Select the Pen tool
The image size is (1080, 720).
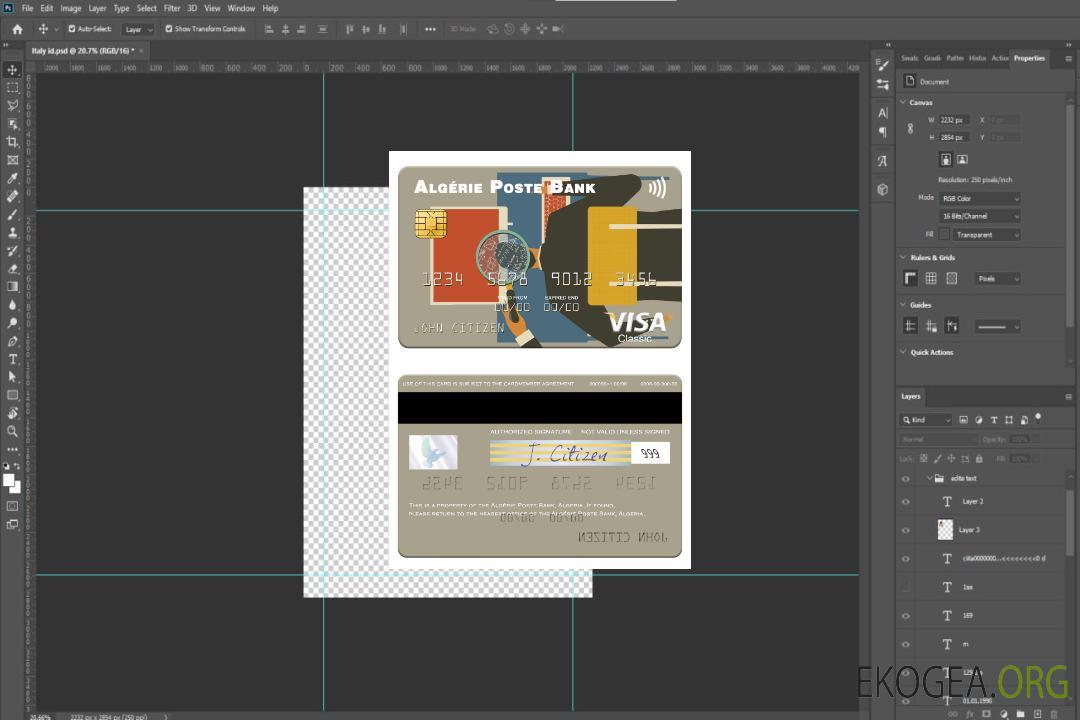[12, 341]
